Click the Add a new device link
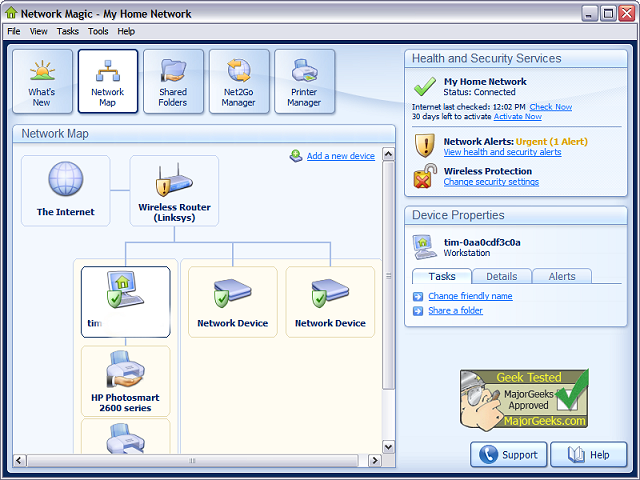The image size is (640, 480). (x=340, y=156)
